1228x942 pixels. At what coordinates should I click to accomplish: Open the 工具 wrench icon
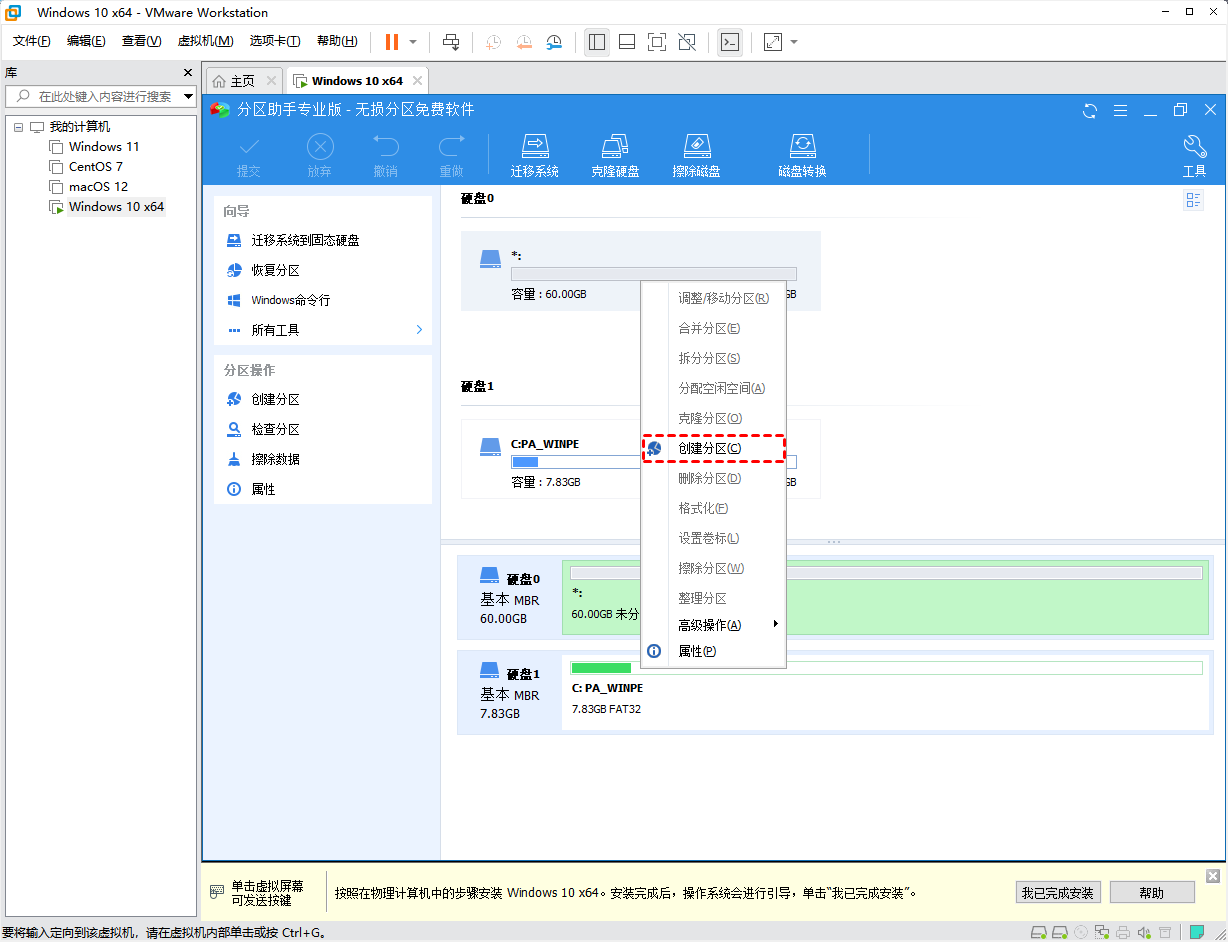(x=1195, y=147)
